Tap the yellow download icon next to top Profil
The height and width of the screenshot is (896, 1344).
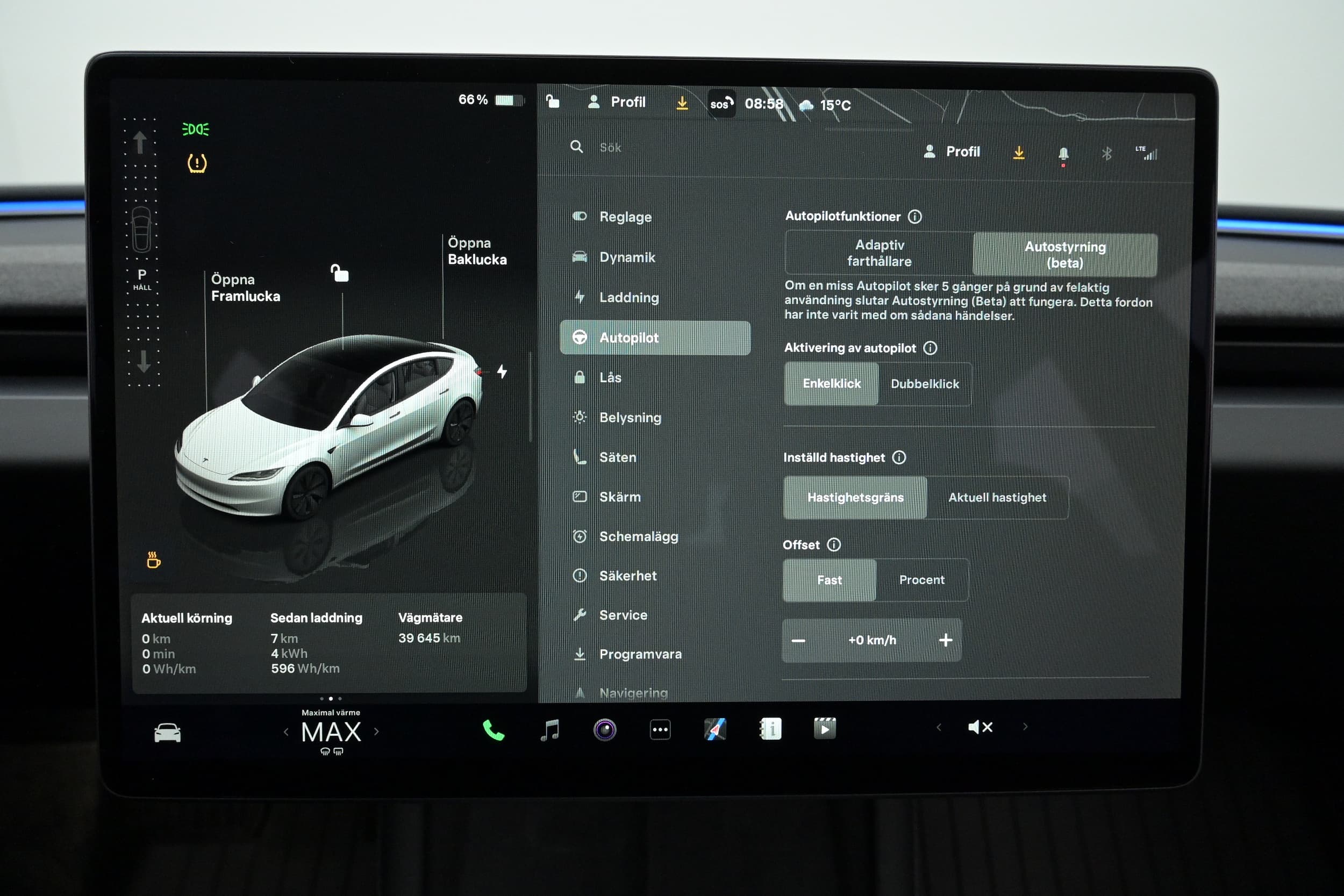[x=682, y=103]
